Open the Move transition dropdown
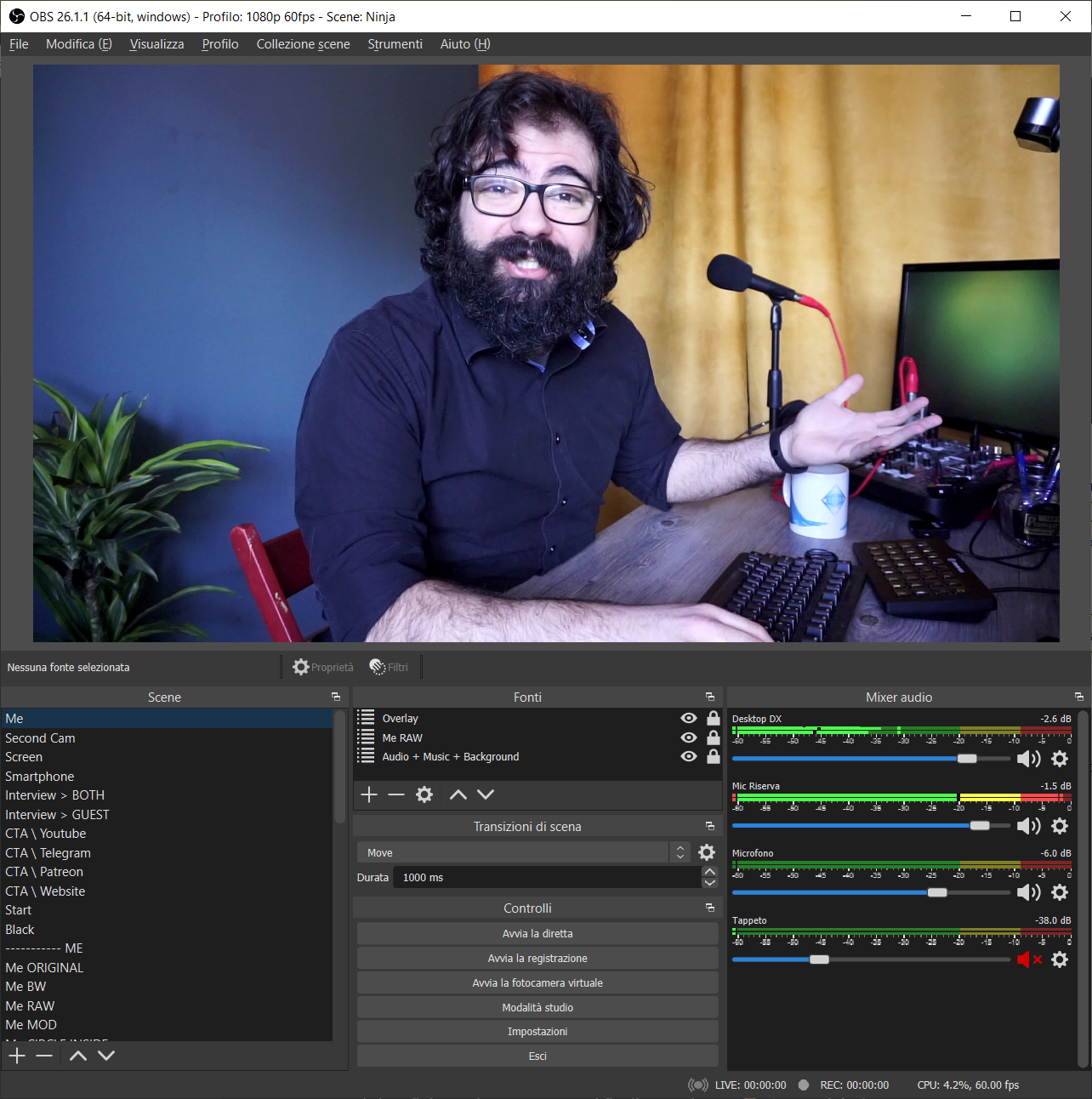This screenshot has width=1092, height=1099. [x=523, y=852]
